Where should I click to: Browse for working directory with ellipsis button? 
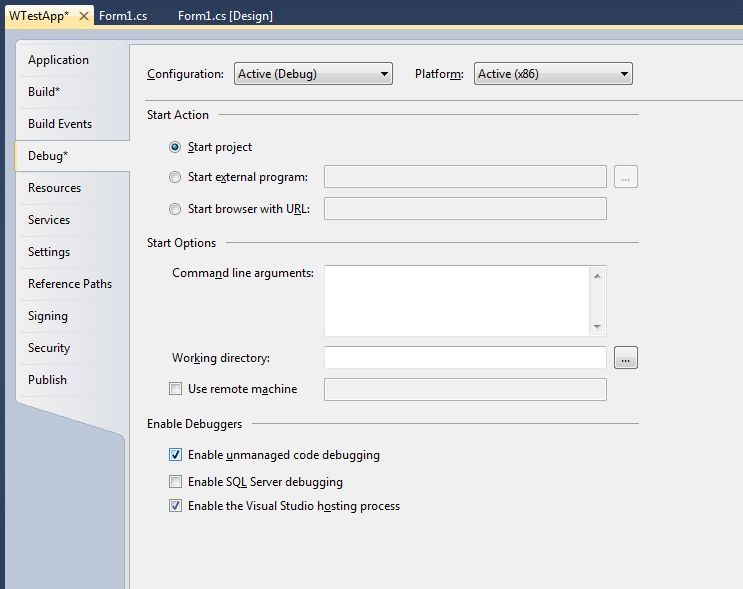pos(625,357)
